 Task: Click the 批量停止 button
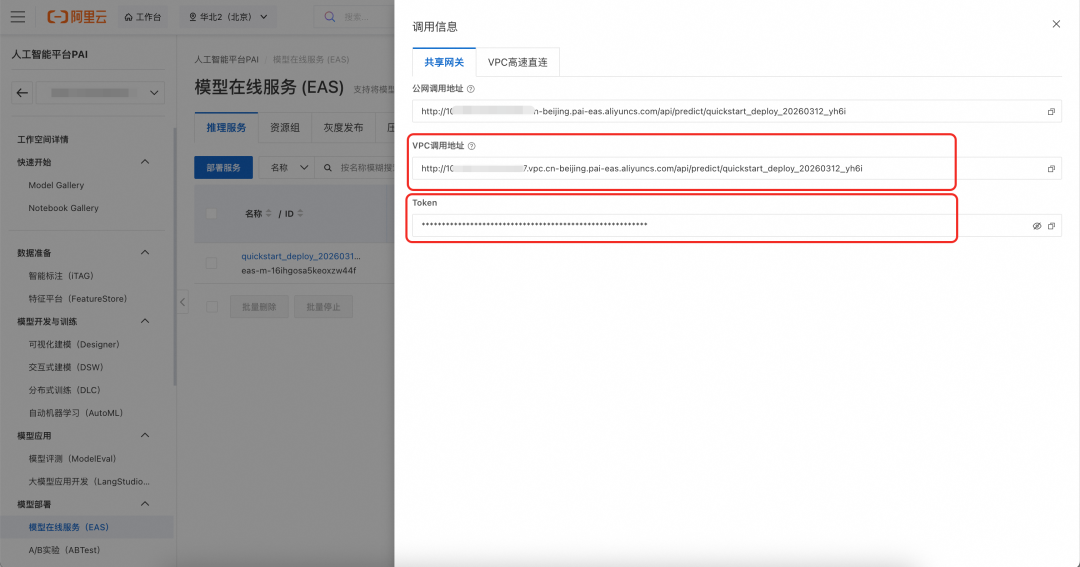coord(324,307)
